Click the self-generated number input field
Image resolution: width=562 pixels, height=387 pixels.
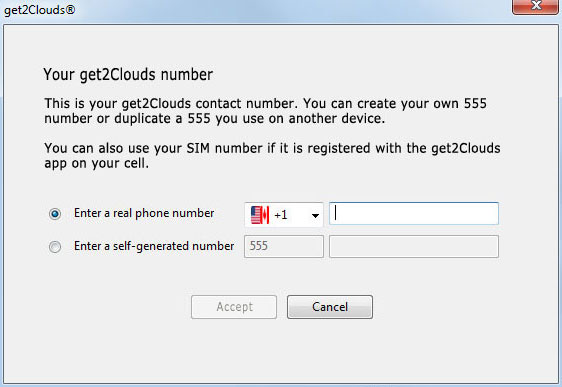pyautogui.click(x=414, y=246)
